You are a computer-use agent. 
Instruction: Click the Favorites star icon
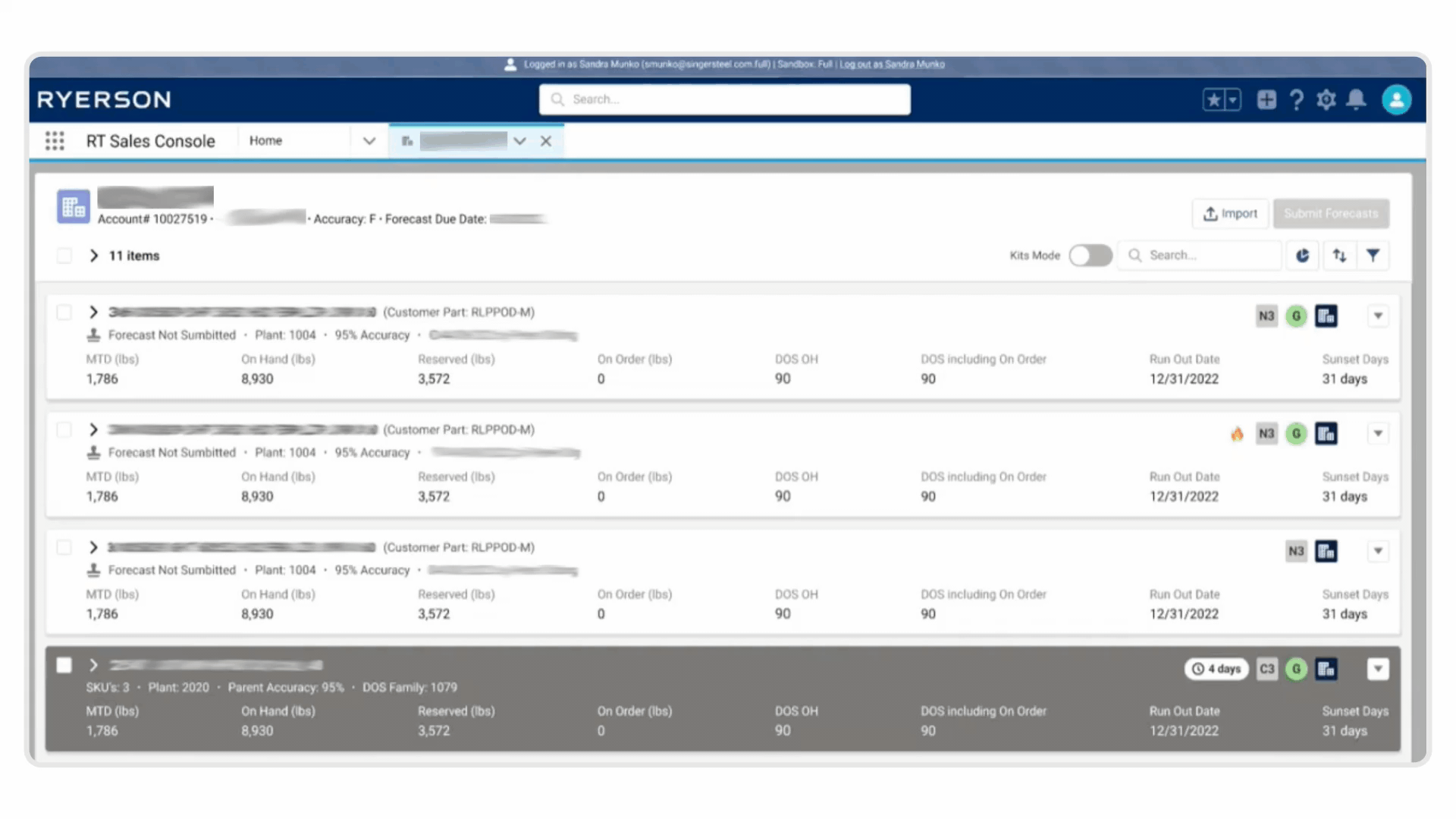1213,99
